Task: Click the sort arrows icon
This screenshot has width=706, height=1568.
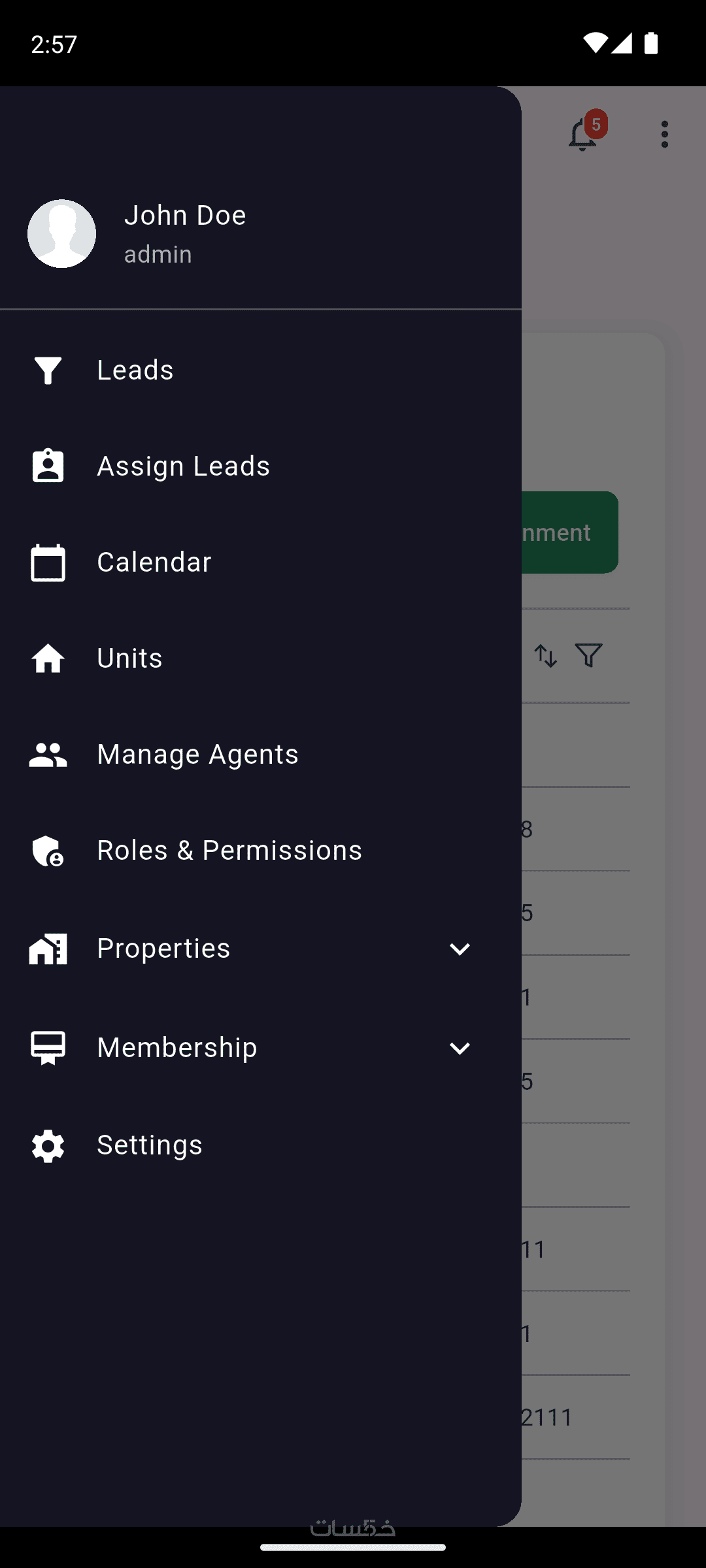Action: click(546, 655)
